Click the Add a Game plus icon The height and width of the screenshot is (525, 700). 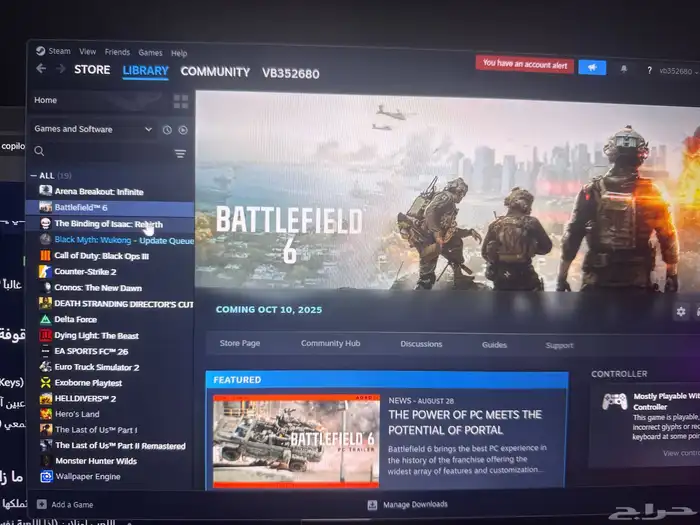[41, 504]
